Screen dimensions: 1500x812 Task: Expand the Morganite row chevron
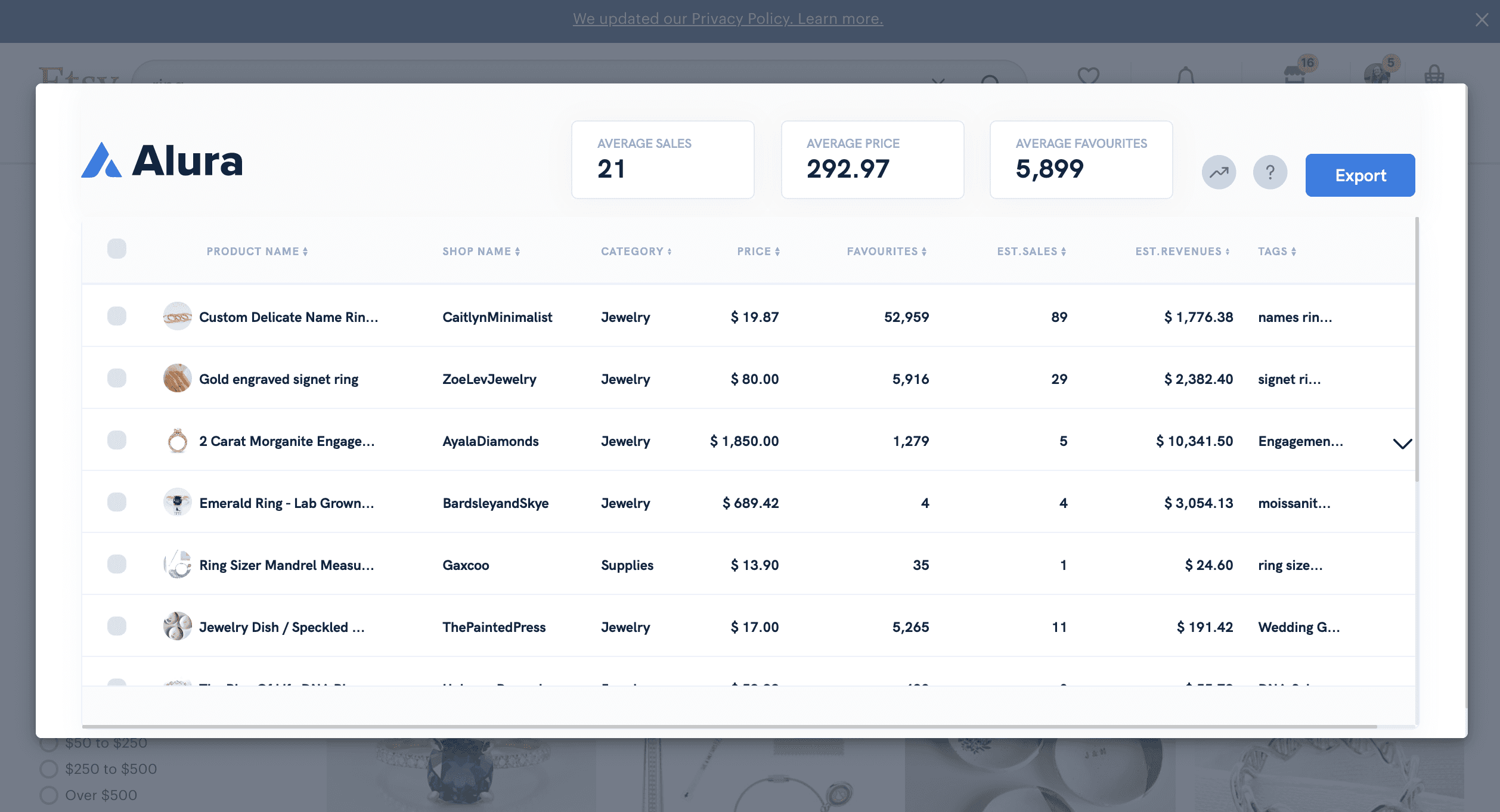click(x=1402, y=443)
